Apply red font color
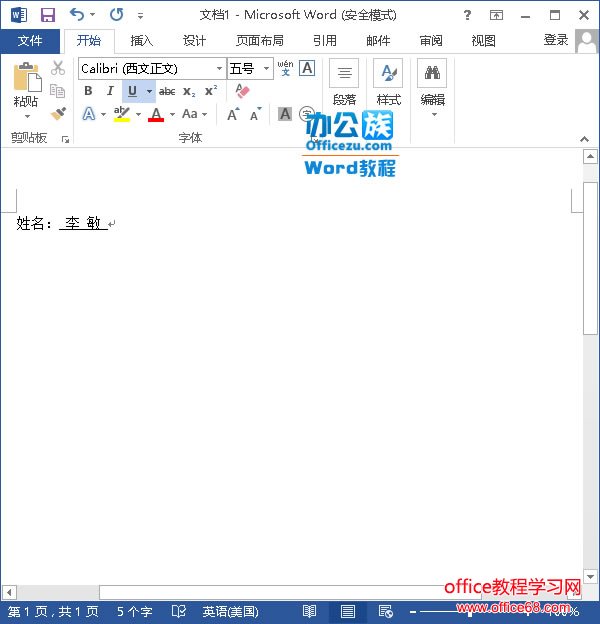The image size is (600, 624). pyautogui.click(x=156, y=114)
